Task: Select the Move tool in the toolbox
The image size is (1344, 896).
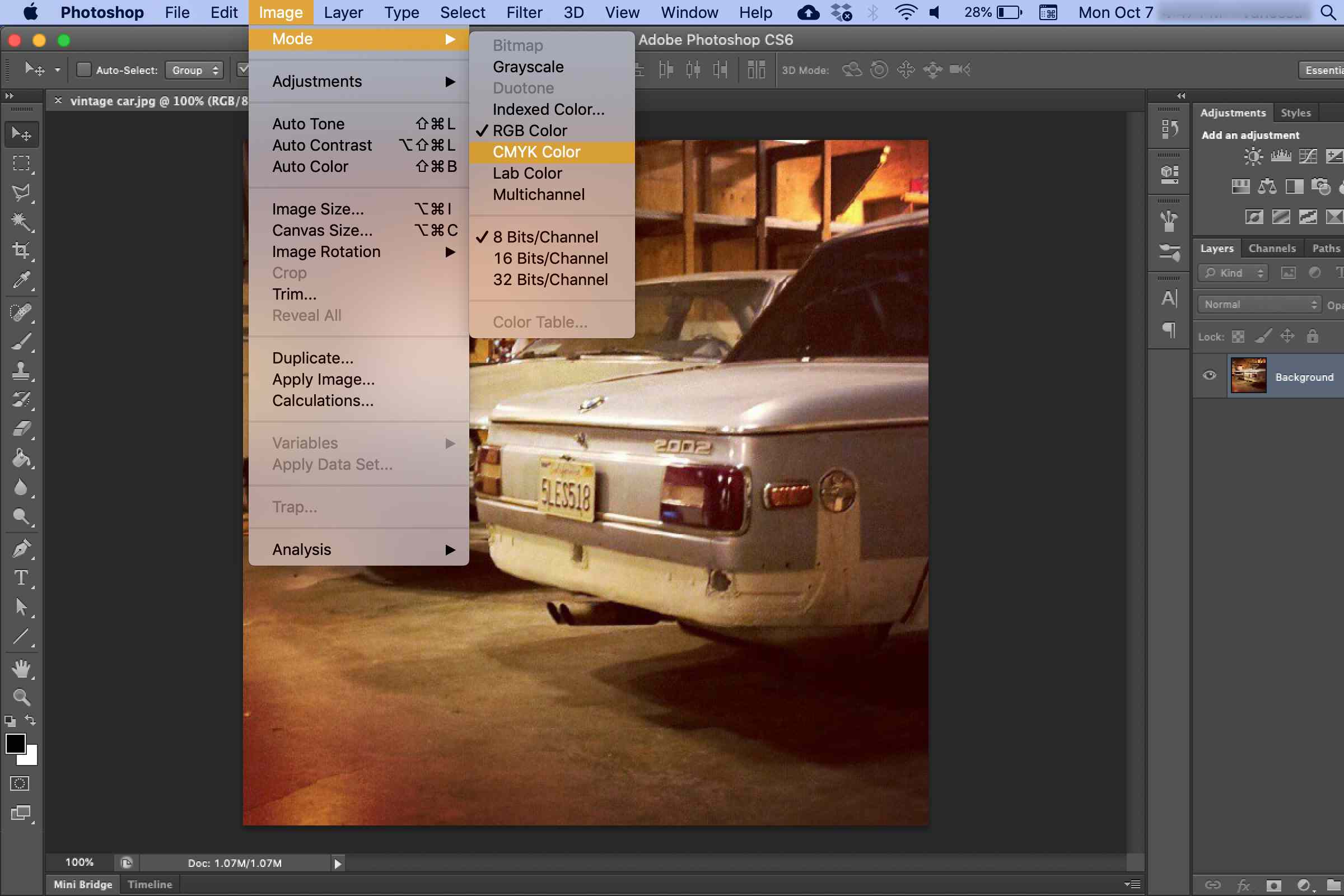Action: click(22, 134)
